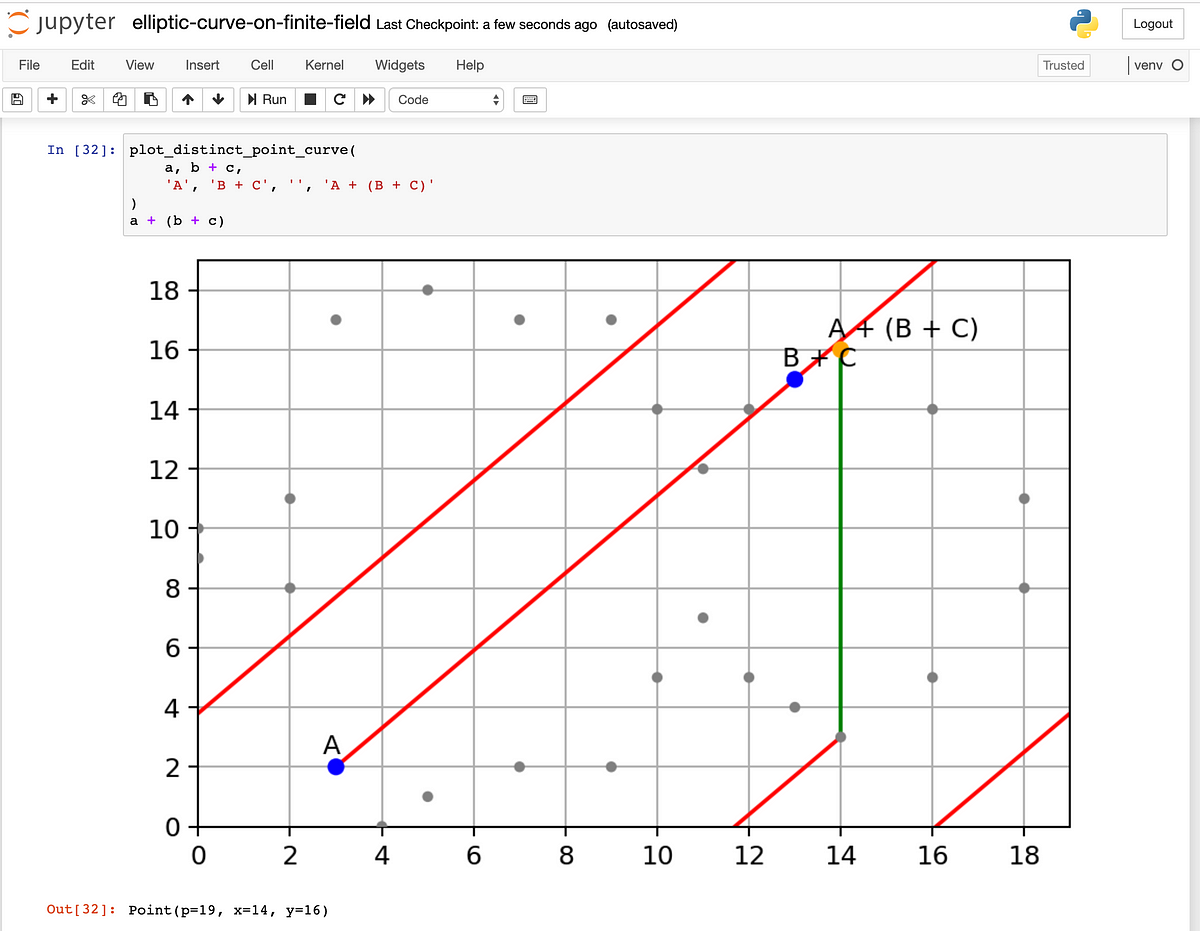Viewport: 1200px width, 931px height.
Task: Cut selected cells with scissors icon
Action: (x=87, y=99)
